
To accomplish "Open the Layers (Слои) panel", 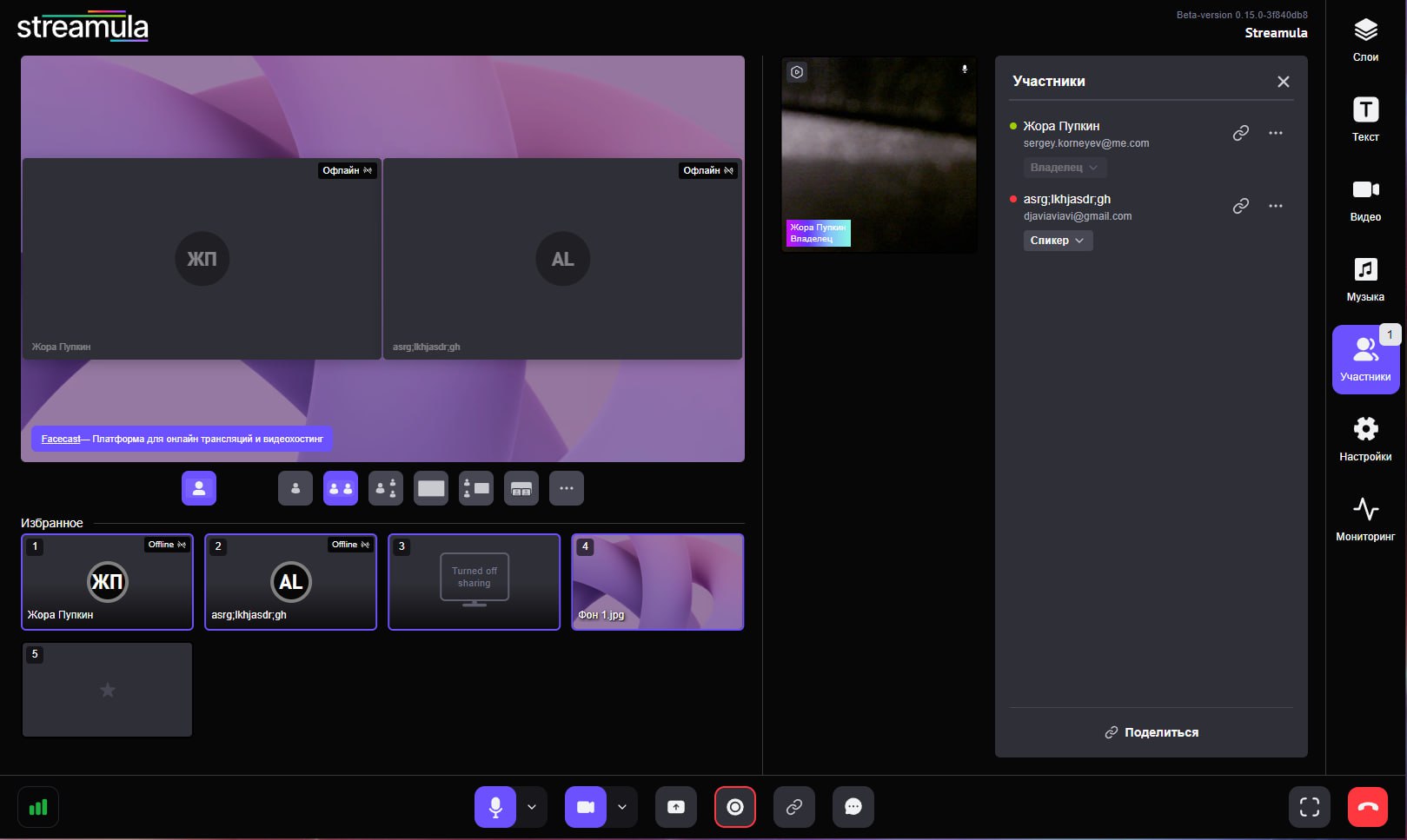I will (x=1365, y=40).
